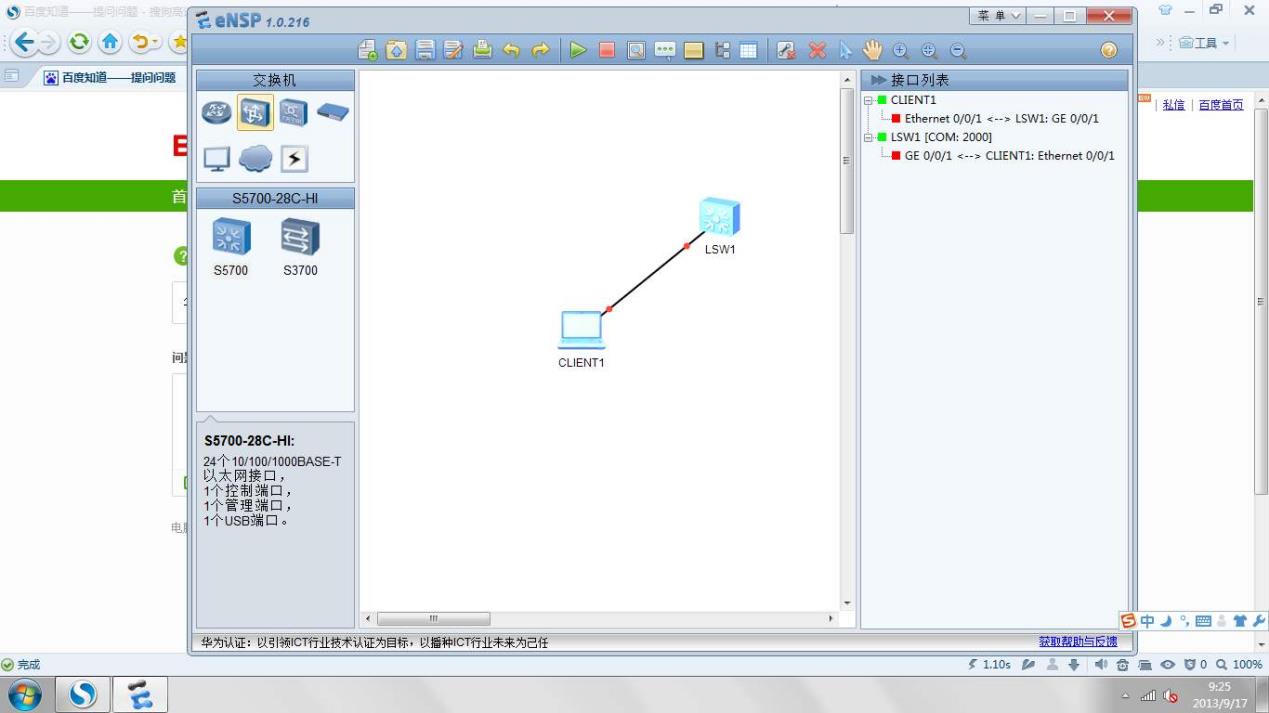This screenshot has width=1269, height=713.
Task: Select the switch device category icon
Action: [255, 113]
